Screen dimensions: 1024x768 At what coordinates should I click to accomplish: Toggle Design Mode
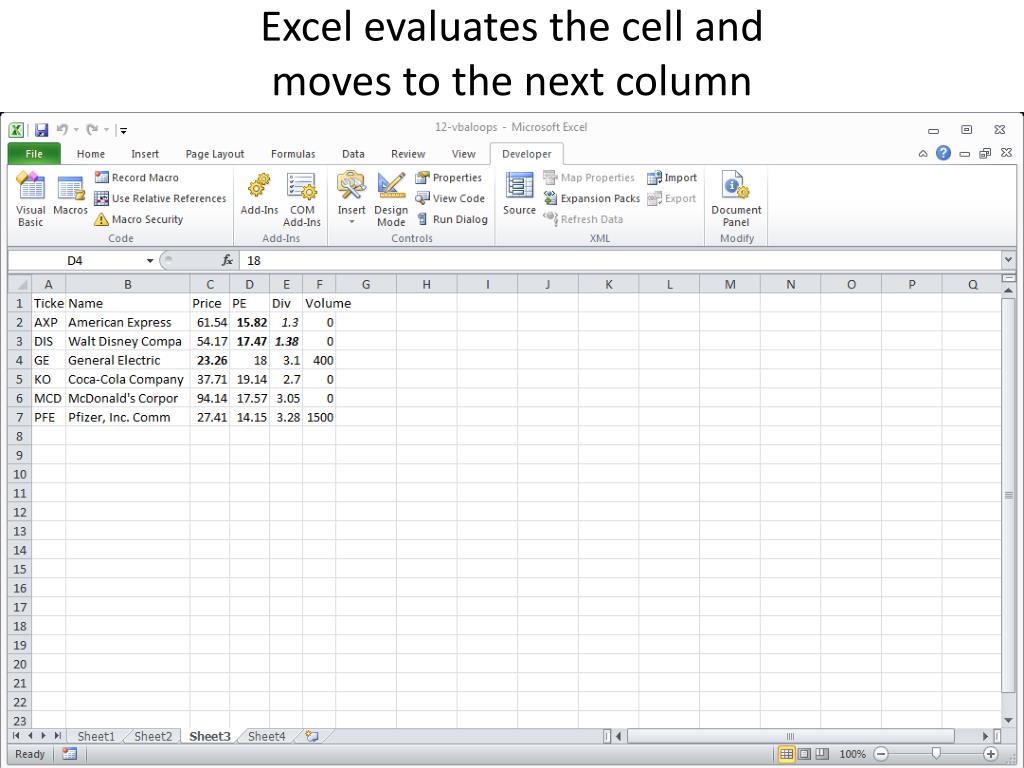[391, 199]
